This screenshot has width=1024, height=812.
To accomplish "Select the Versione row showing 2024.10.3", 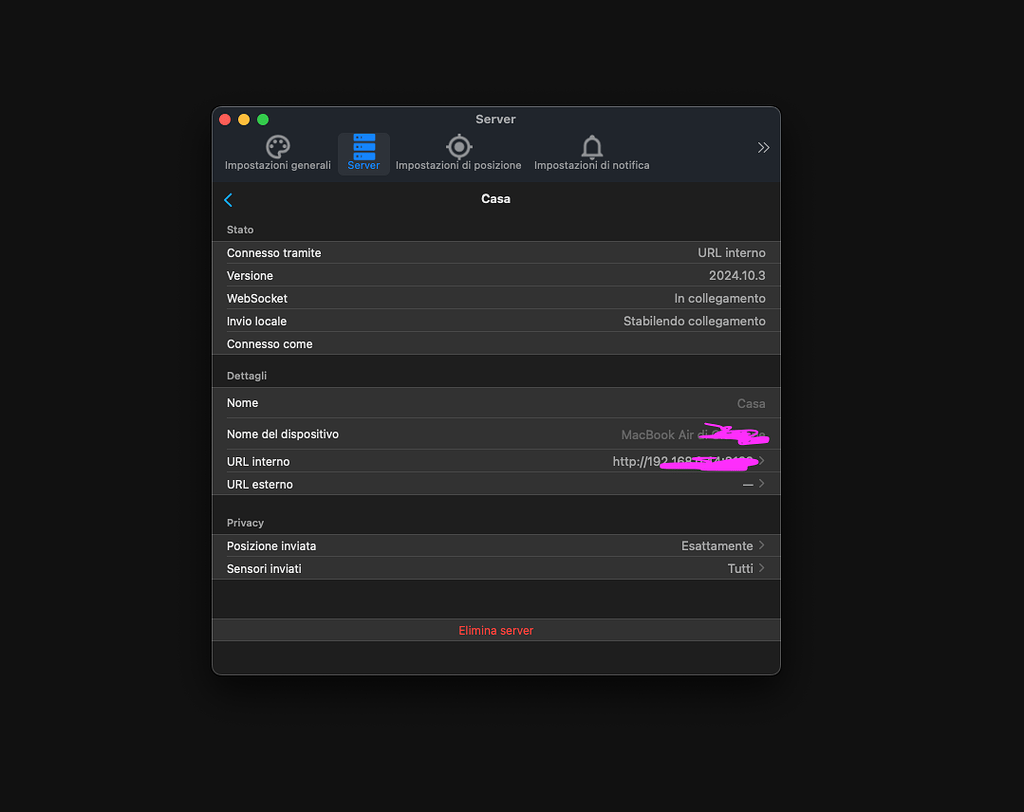I will point(496,275).
